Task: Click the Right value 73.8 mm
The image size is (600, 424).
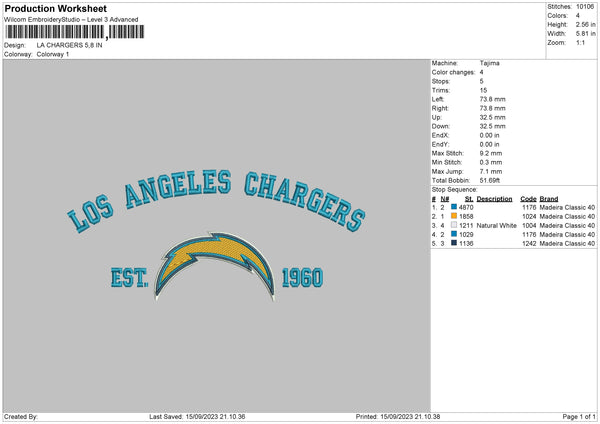Action: pyautogui.click(x=492, y=108)
